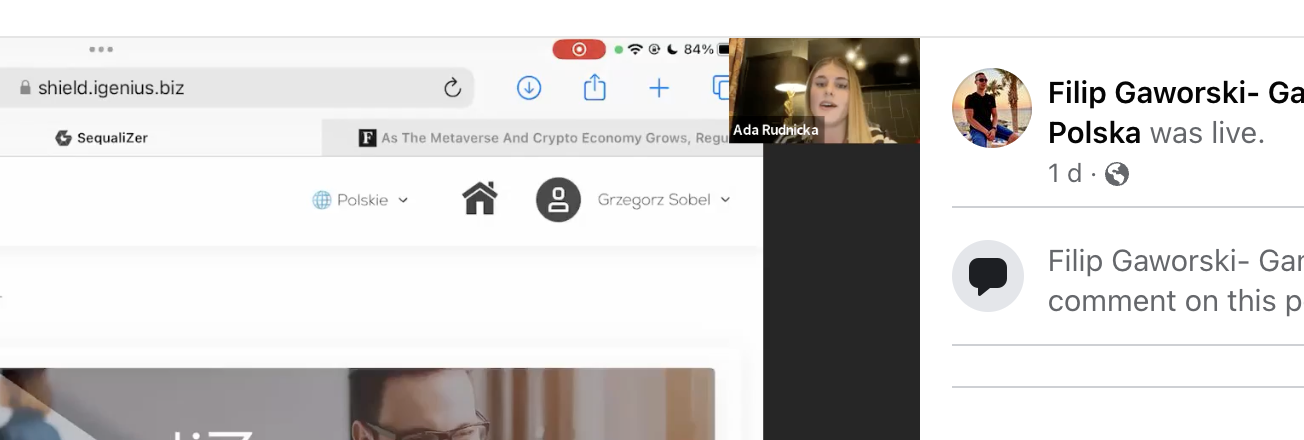
Task: Click the Wi-Fi status icon
Action: (635, 49)
